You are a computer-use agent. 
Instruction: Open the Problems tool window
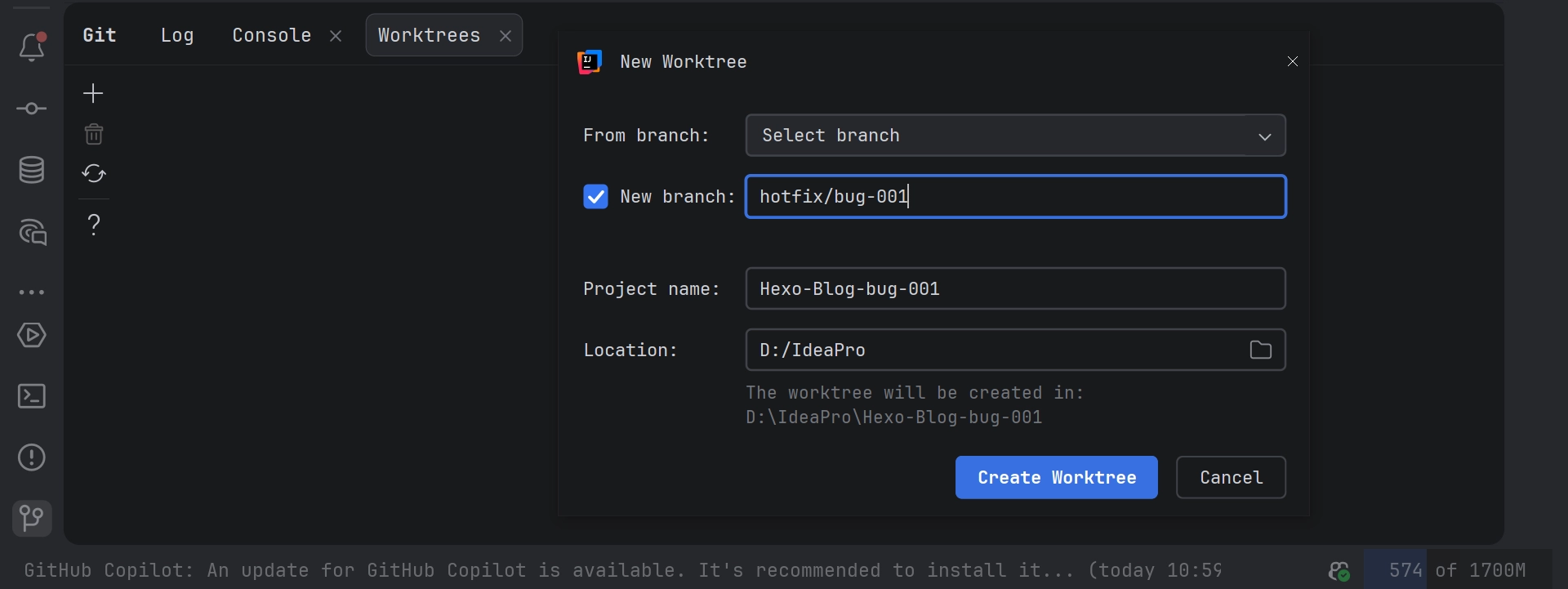[x=32, y=457]
